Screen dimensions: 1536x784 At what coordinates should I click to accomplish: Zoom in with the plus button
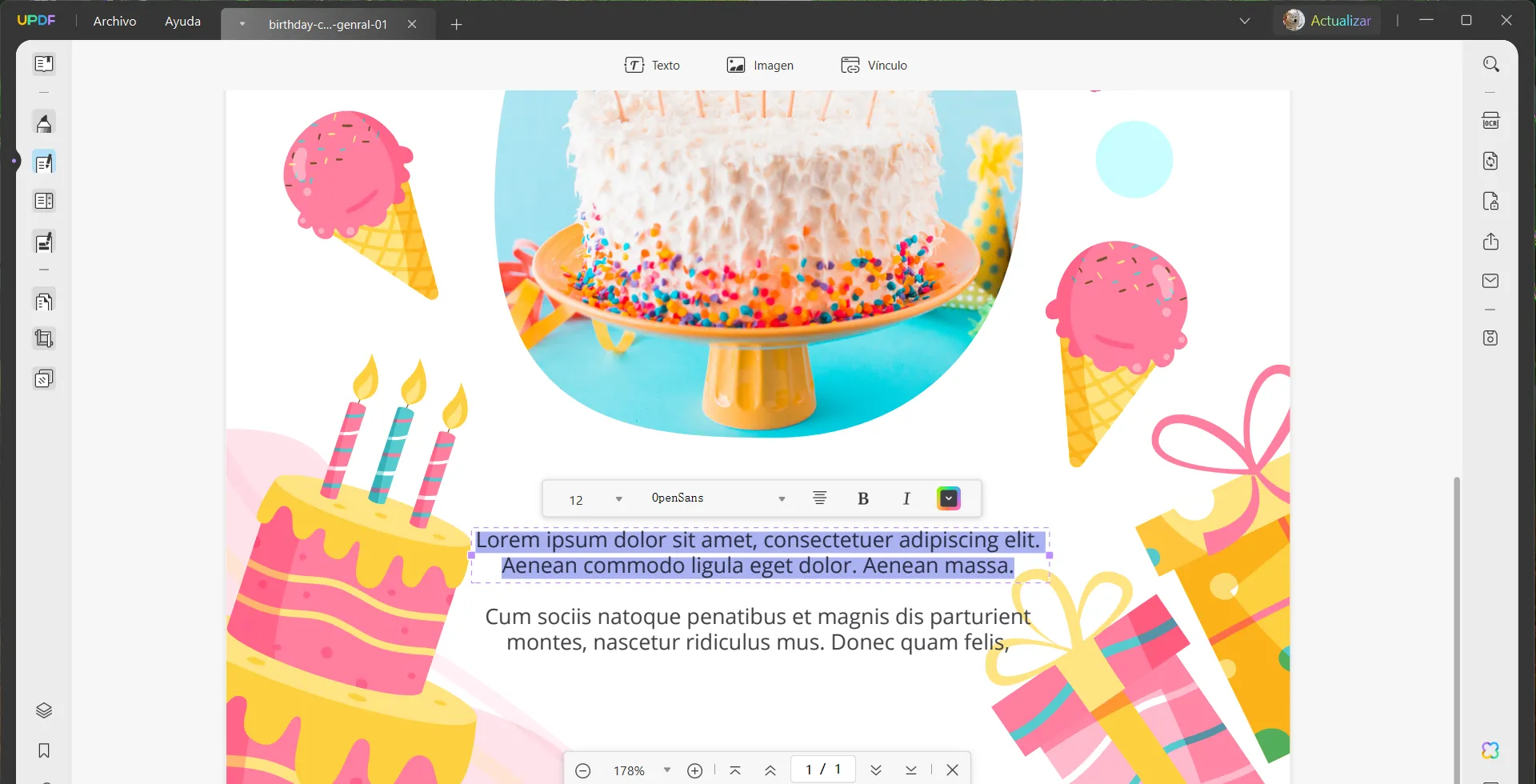pyautogui.click(x=695, y=770)
